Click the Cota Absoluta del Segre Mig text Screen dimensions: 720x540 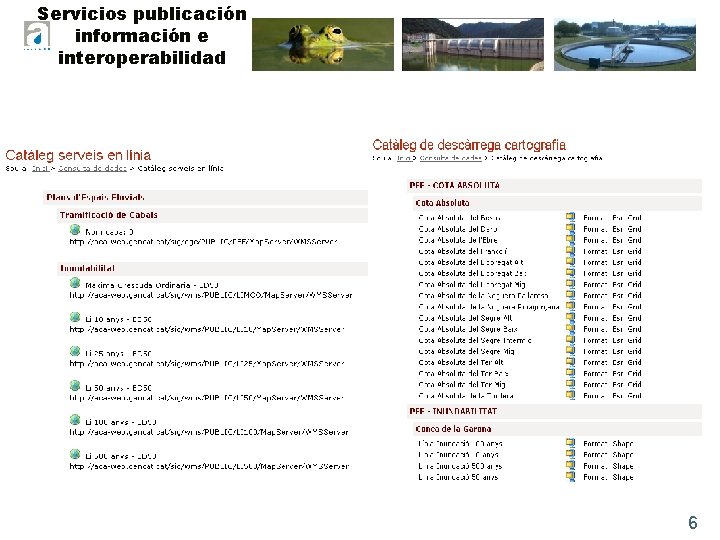pos(466,351)
